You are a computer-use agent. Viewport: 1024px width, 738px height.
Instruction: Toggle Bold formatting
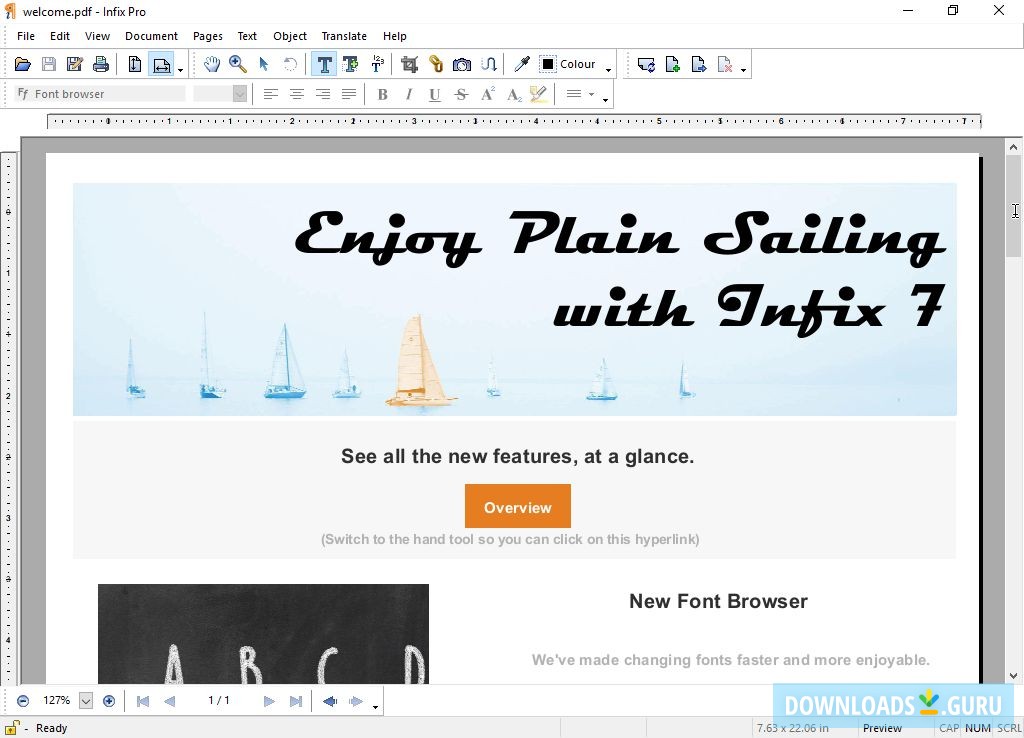pos(382,94)
